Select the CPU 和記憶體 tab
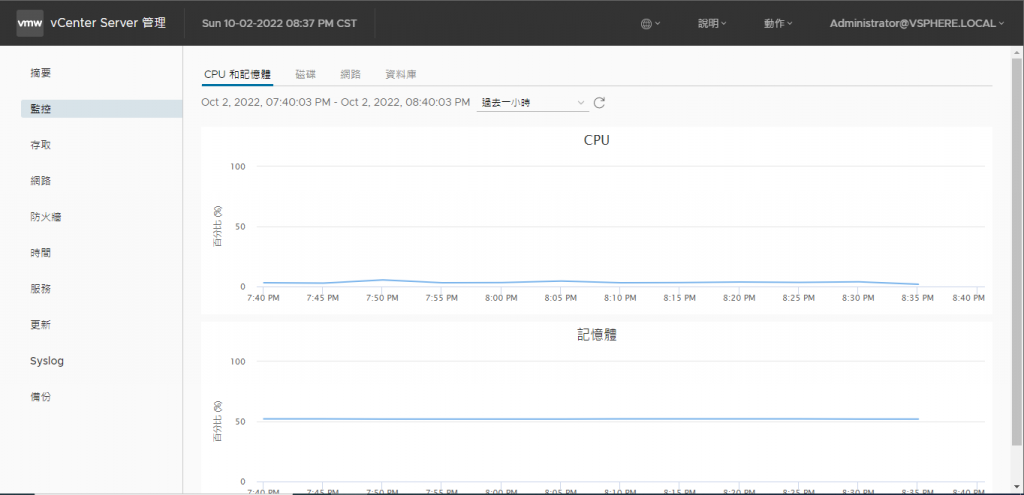Viewport: 1024px width, 495px height. coord(237,74)
